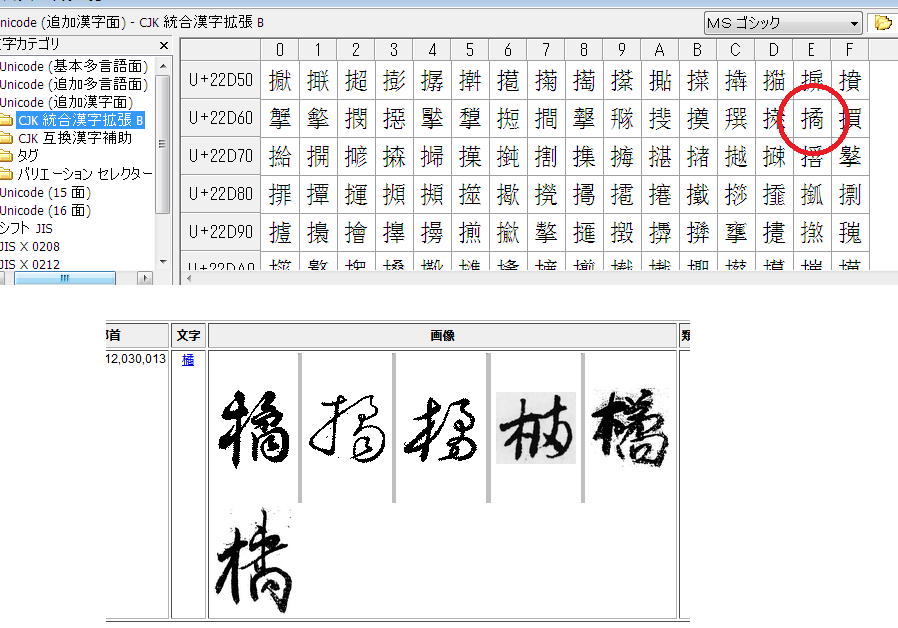Click folder icon of CJK 互換漢字補助
Viewport: 898px width, 628px height.
tap(6, 139)
